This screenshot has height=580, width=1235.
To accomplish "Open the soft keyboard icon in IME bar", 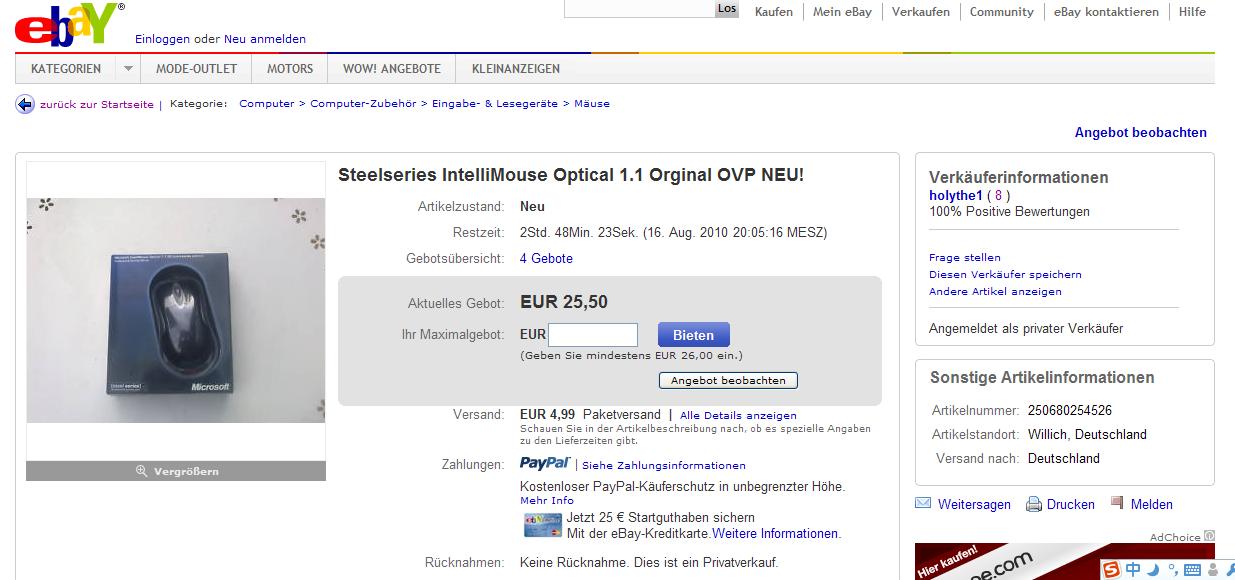I will pyautogui.click(x=1192, y=570).
